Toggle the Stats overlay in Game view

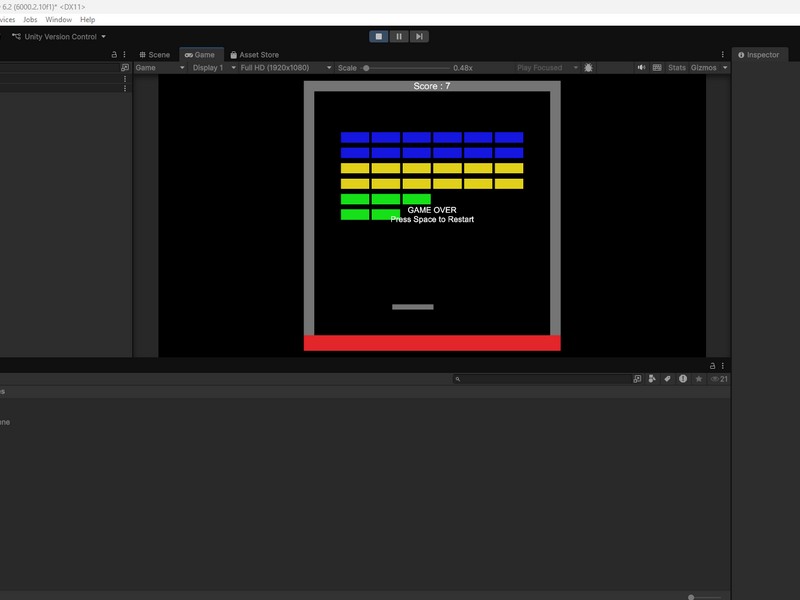pyautogui.click(x=677, y=68)
